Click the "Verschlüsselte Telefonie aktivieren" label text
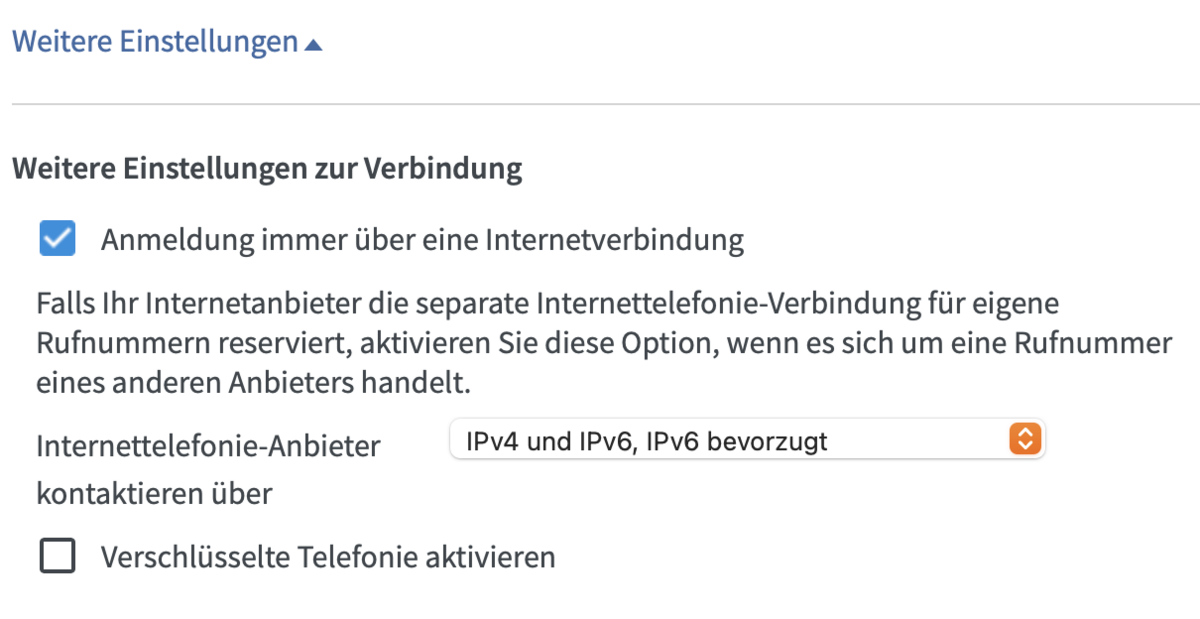Image resolution: width=1200 pixels, height=619 pixels. (x=328, y=557)
